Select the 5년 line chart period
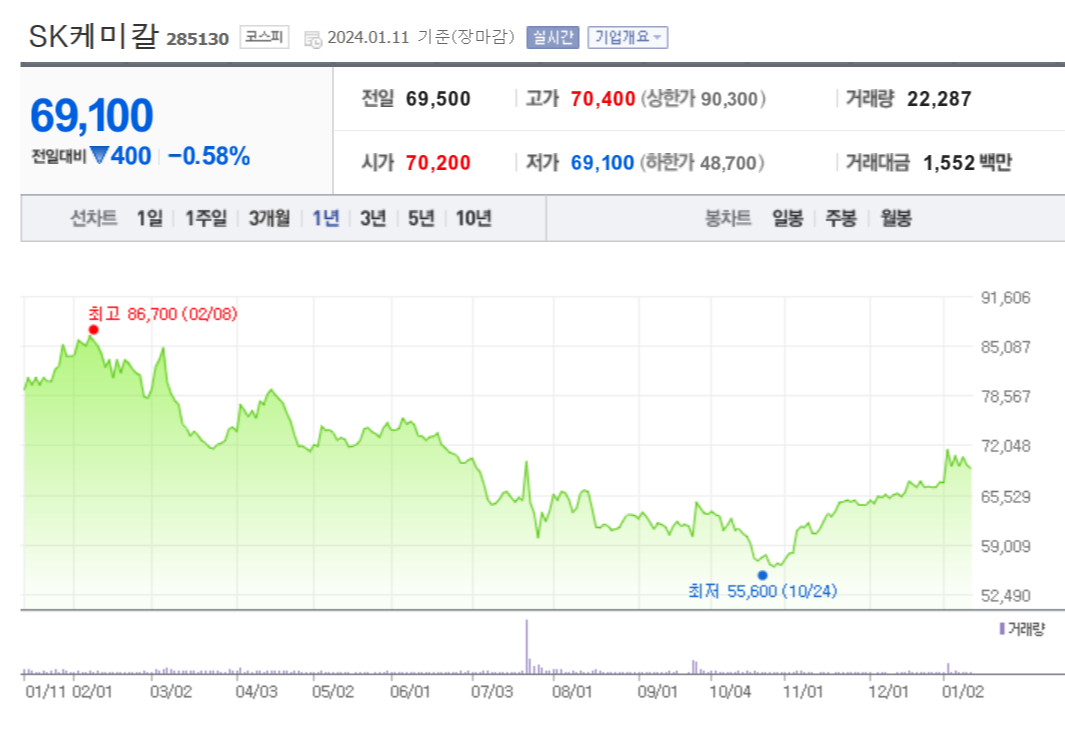Viewport: 1065px width, 734px height. click(x=420, y=218)
